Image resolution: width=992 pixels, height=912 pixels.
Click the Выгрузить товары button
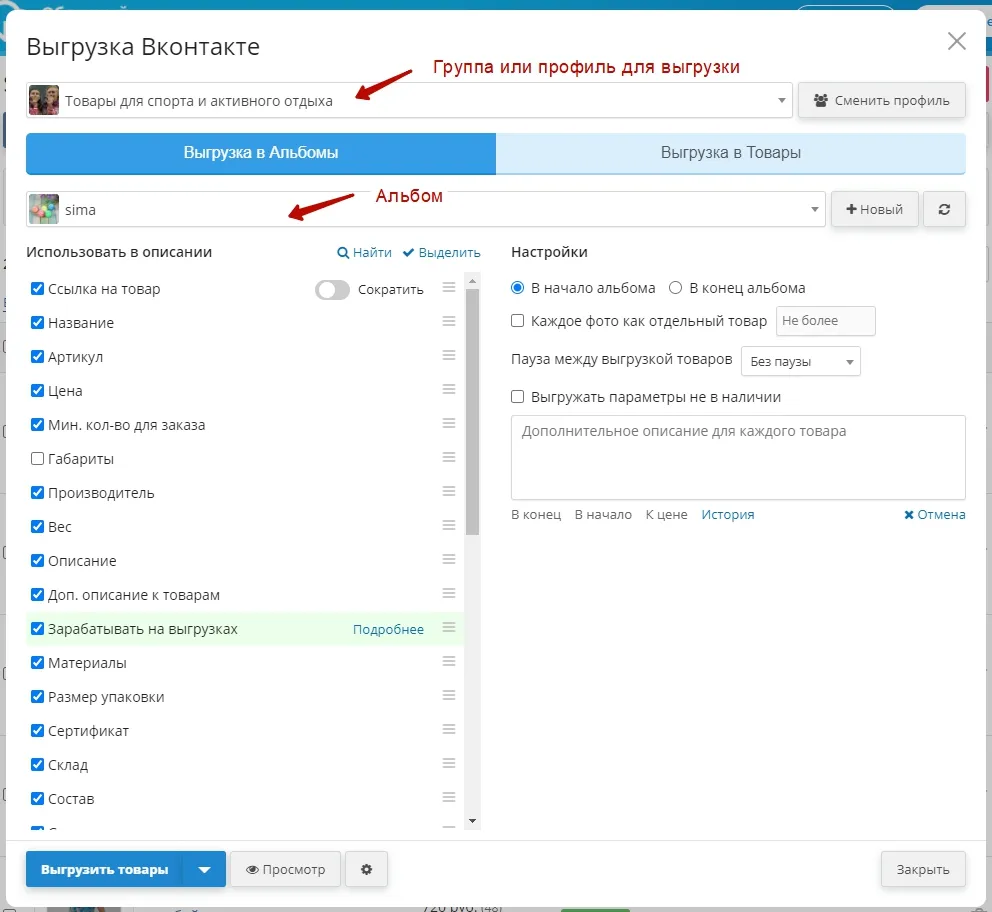pyautogui.click(x=104, y=869)
